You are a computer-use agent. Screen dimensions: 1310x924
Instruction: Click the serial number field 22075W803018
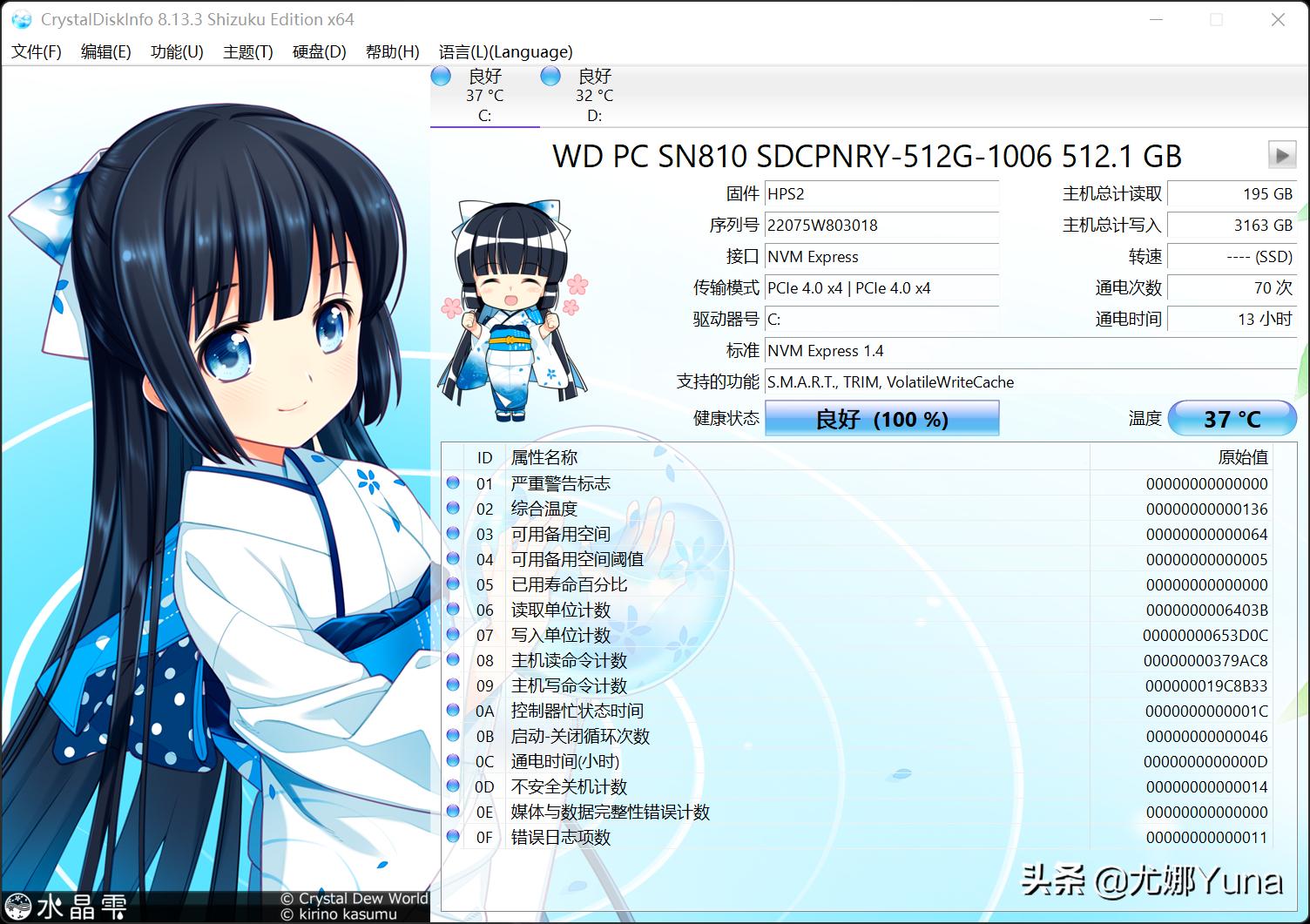tap(881, 226)
